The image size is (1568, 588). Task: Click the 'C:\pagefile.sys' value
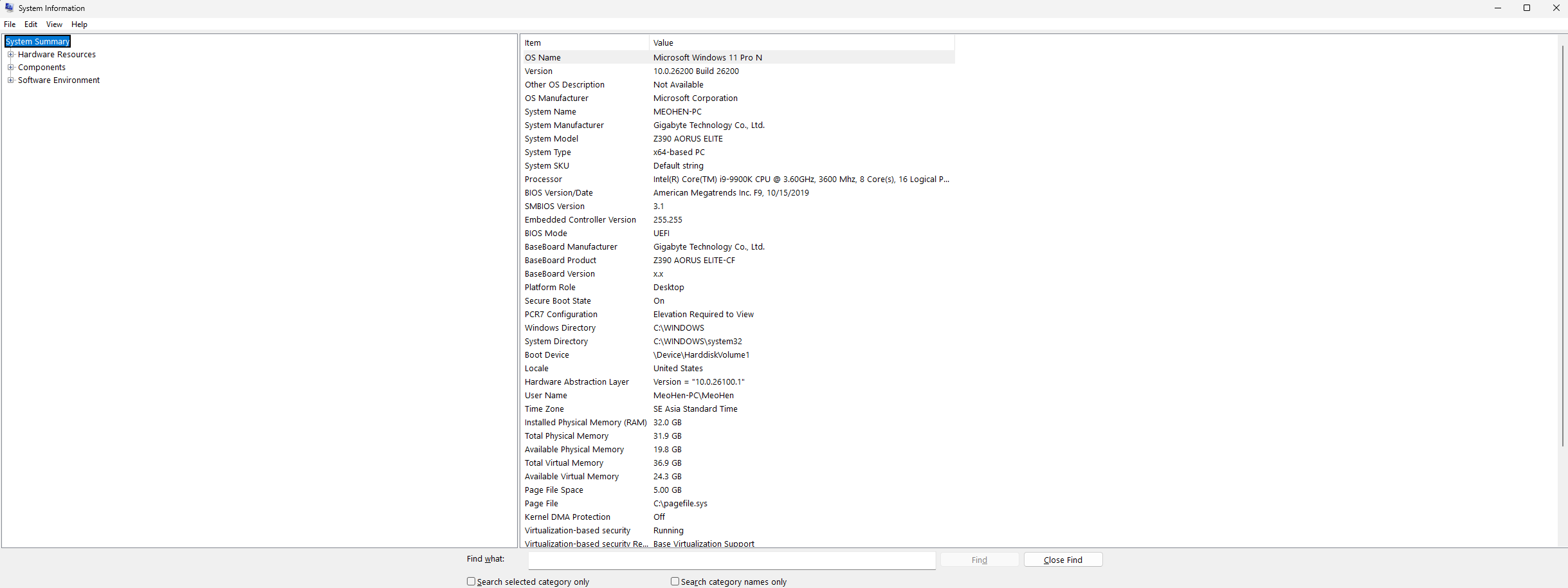click(x=680, y=504)
